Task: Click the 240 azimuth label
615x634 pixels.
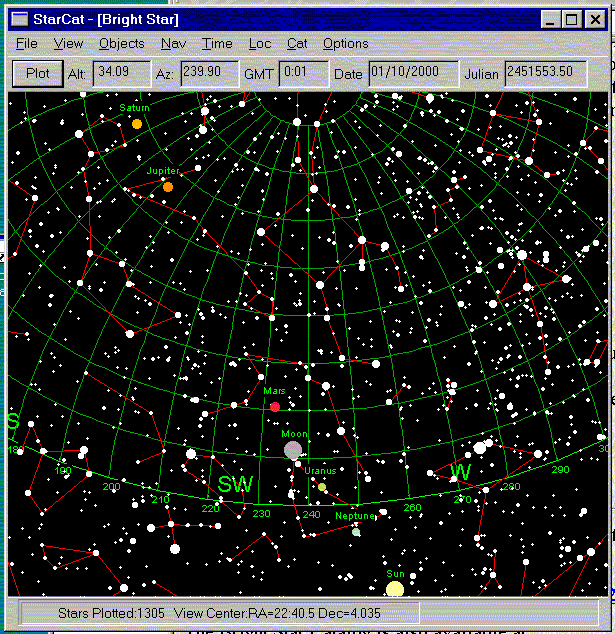Action: (311, 514)
